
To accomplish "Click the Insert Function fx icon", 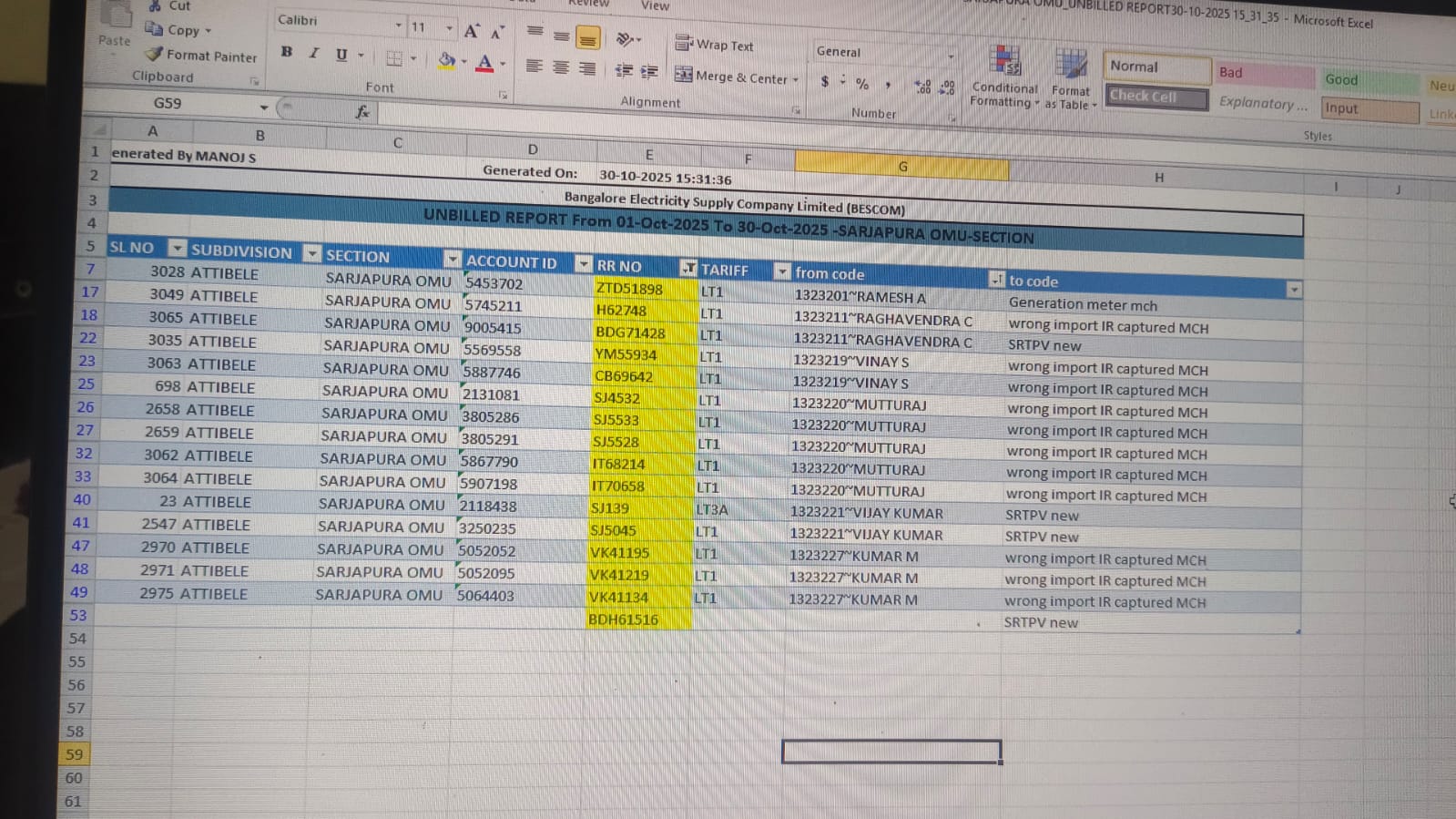I will 362,112.
